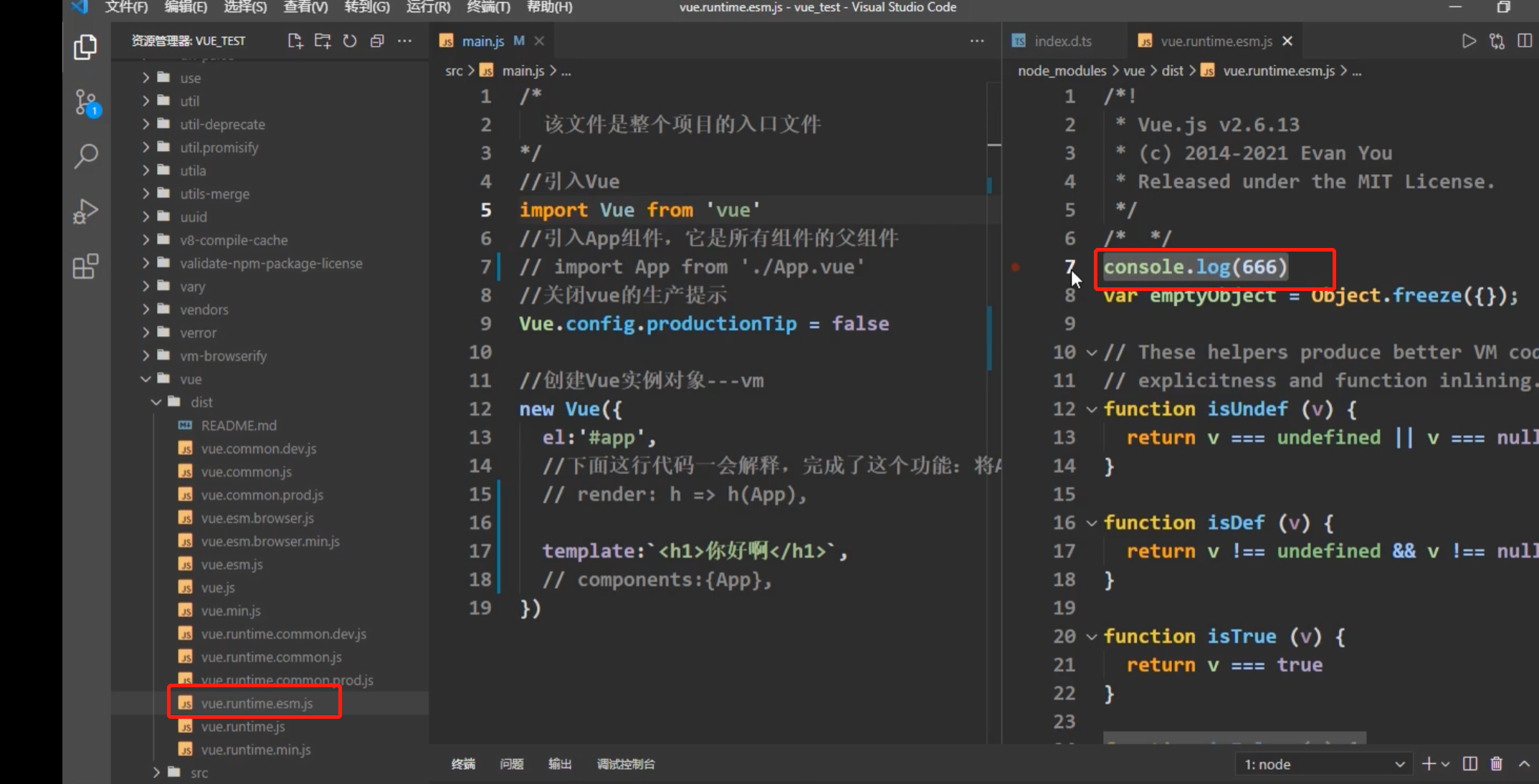Switch to the 输出 panel tab
This screenshot has width=1539, height=784.
[x=560, y=764]
